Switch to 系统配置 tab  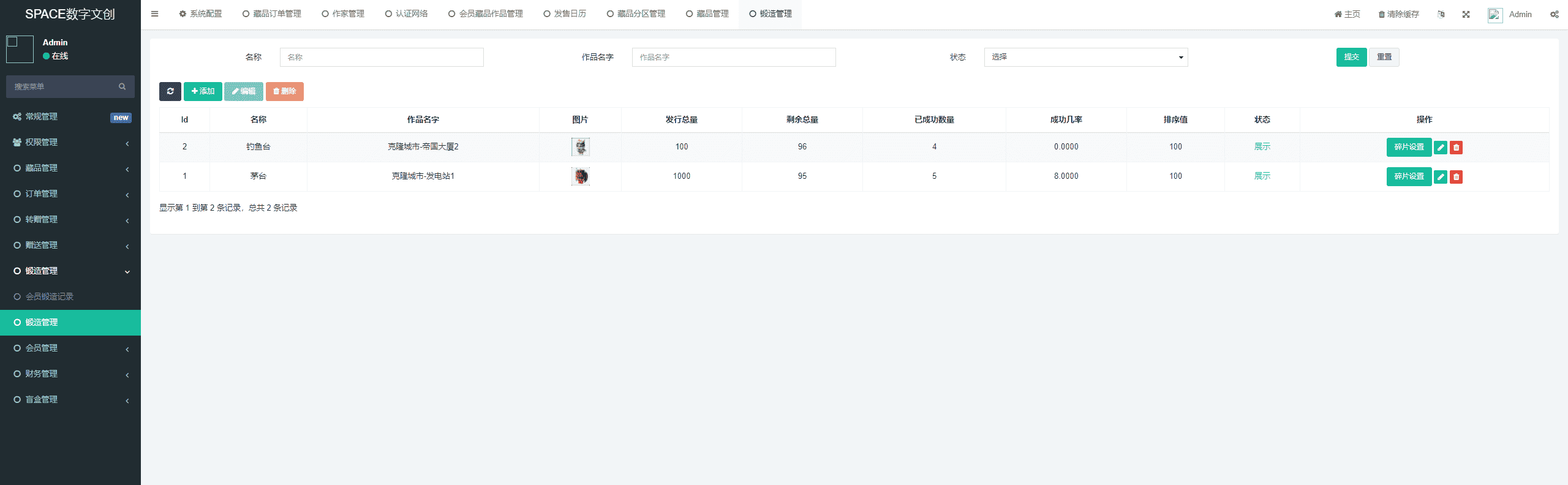[200, 14]
